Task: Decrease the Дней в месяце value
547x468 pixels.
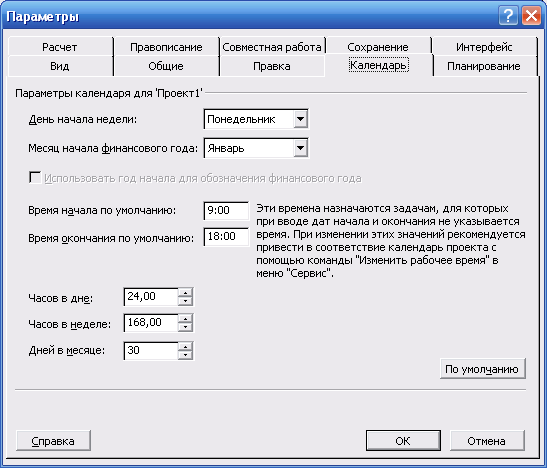Action: pyautogui.click(x=185, y=355)
